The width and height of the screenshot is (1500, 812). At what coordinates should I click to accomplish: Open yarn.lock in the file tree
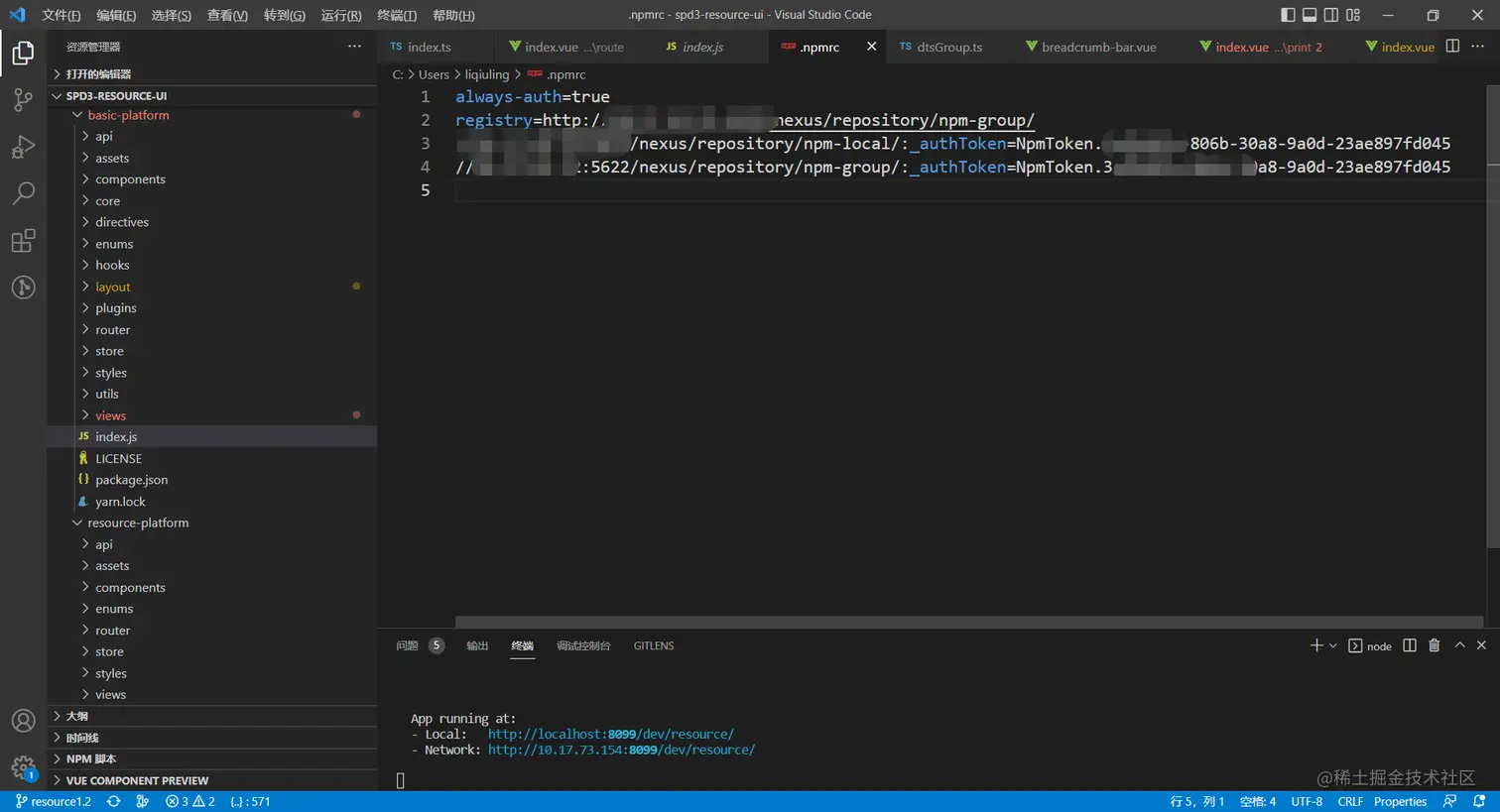click(x=213, y=502)
